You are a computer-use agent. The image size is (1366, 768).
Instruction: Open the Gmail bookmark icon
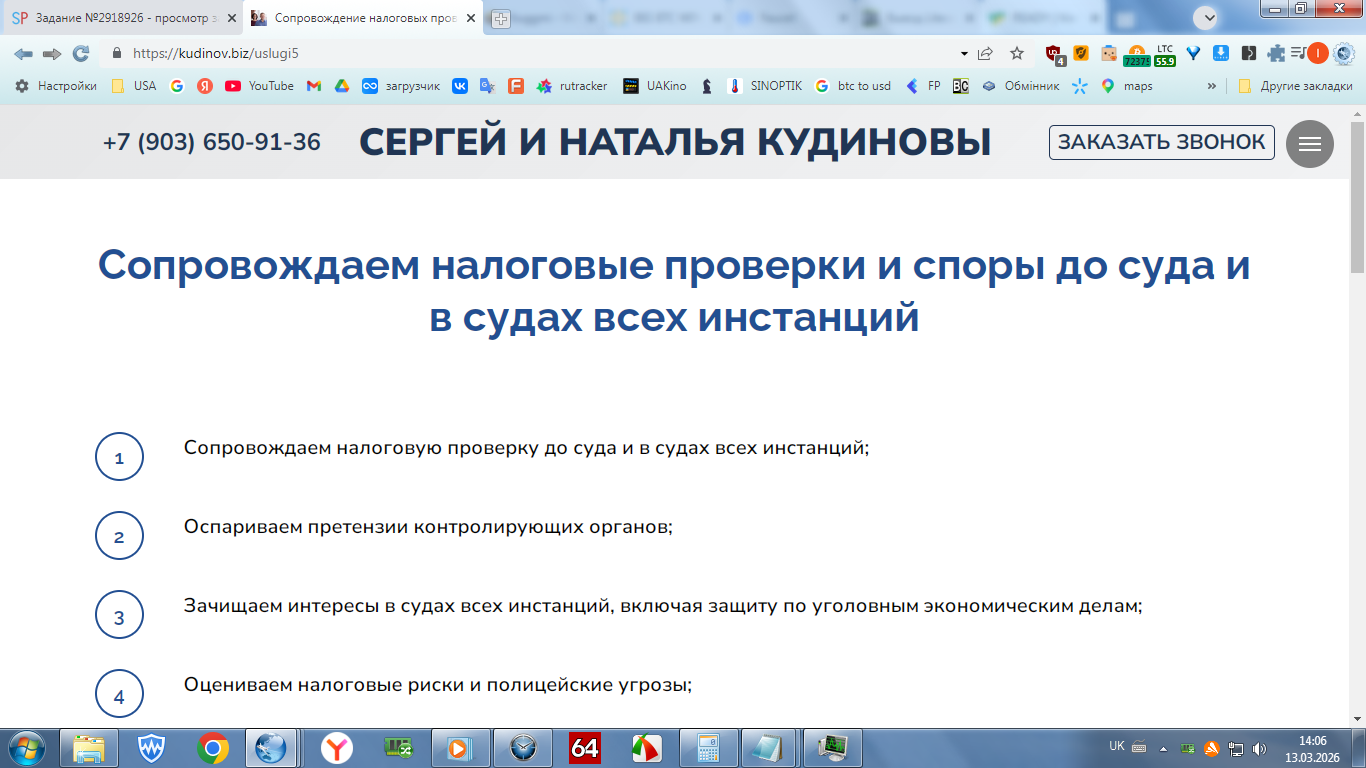point(314,86)
